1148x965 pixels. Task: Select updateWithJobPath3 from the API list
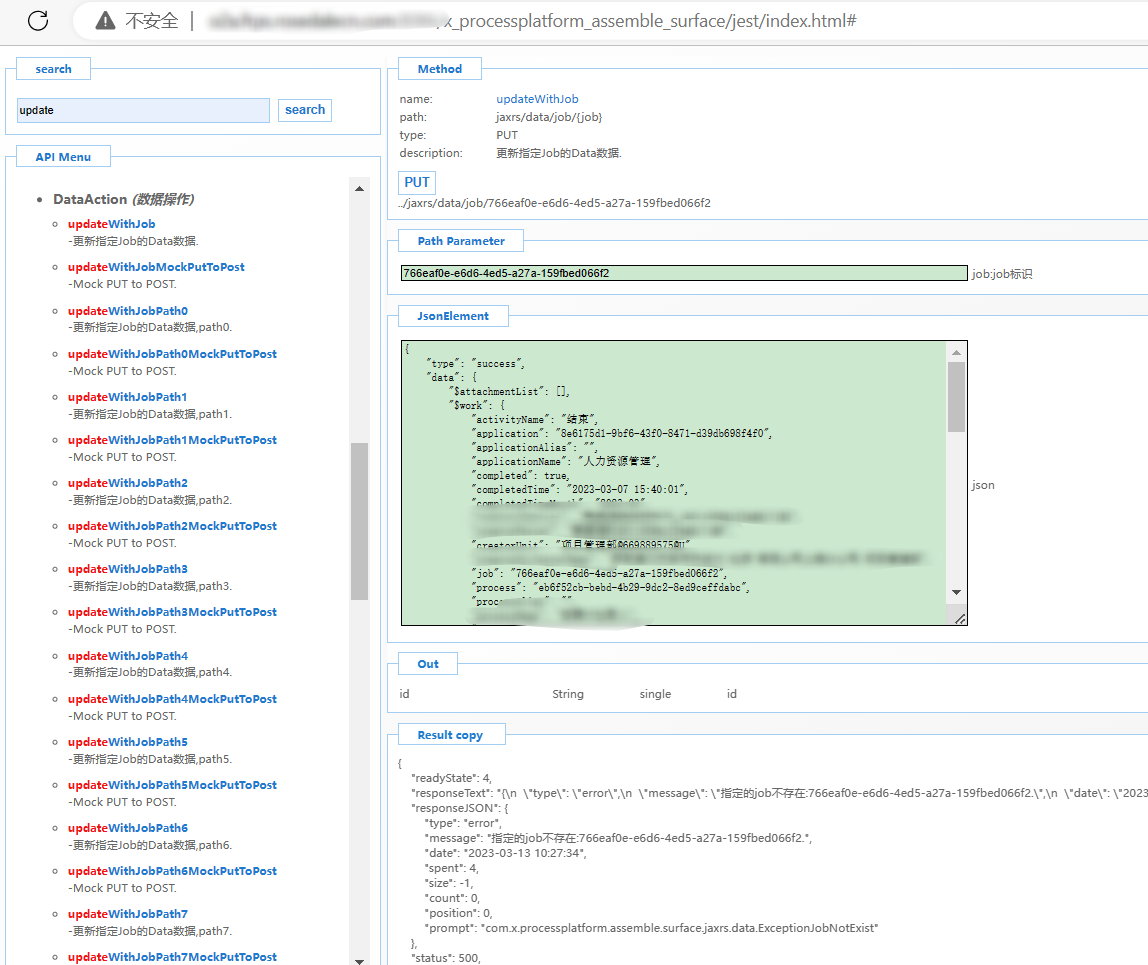127,569
